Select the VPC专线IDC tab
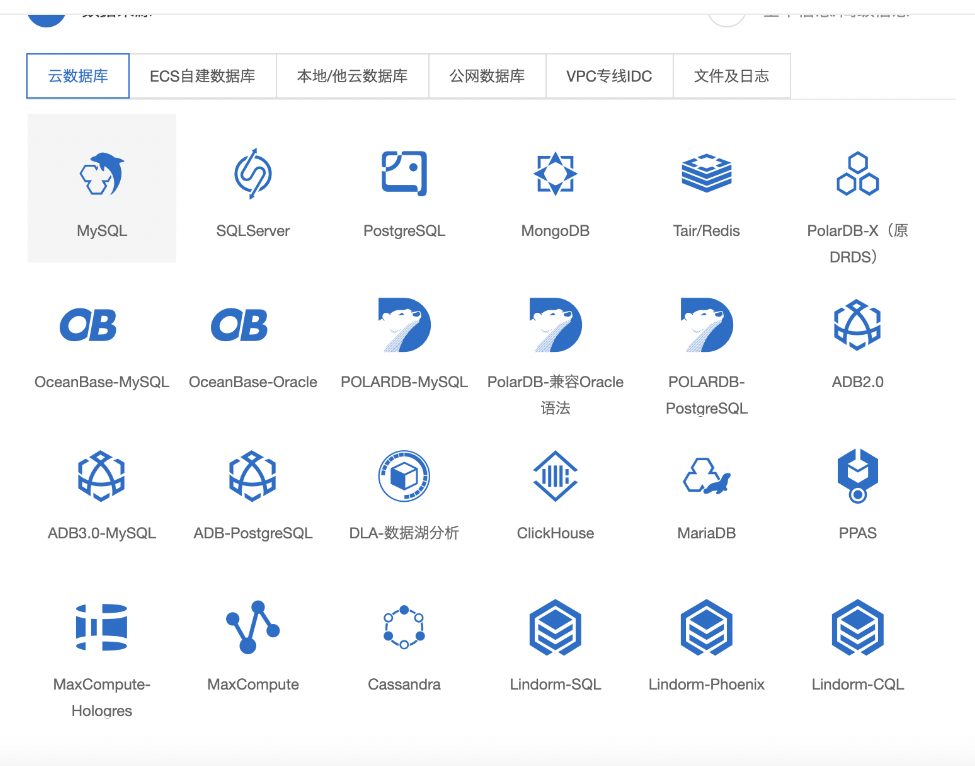The height and width of the screenshot is (766, 975). (609, 76)
